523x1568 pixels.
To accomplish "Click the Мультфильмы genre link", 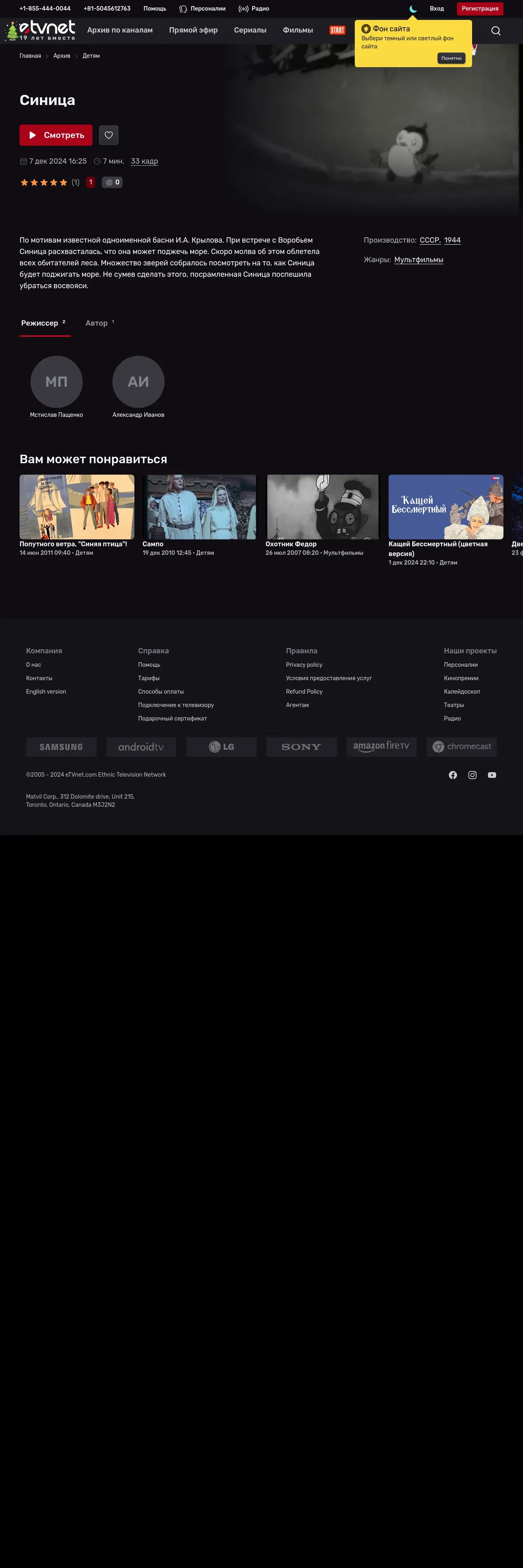I will pyautogui.click(x=419, y=260).
